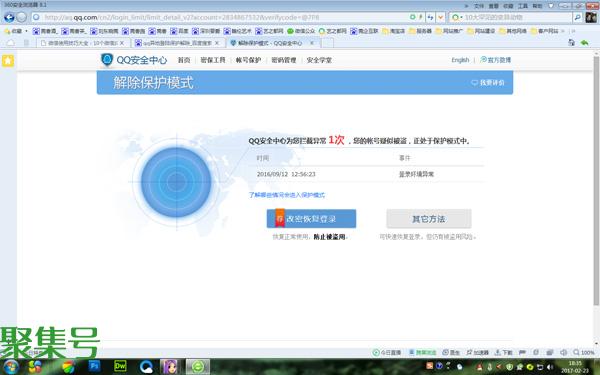Click the search magnifier icon in search box

click(x=577, y=17)
